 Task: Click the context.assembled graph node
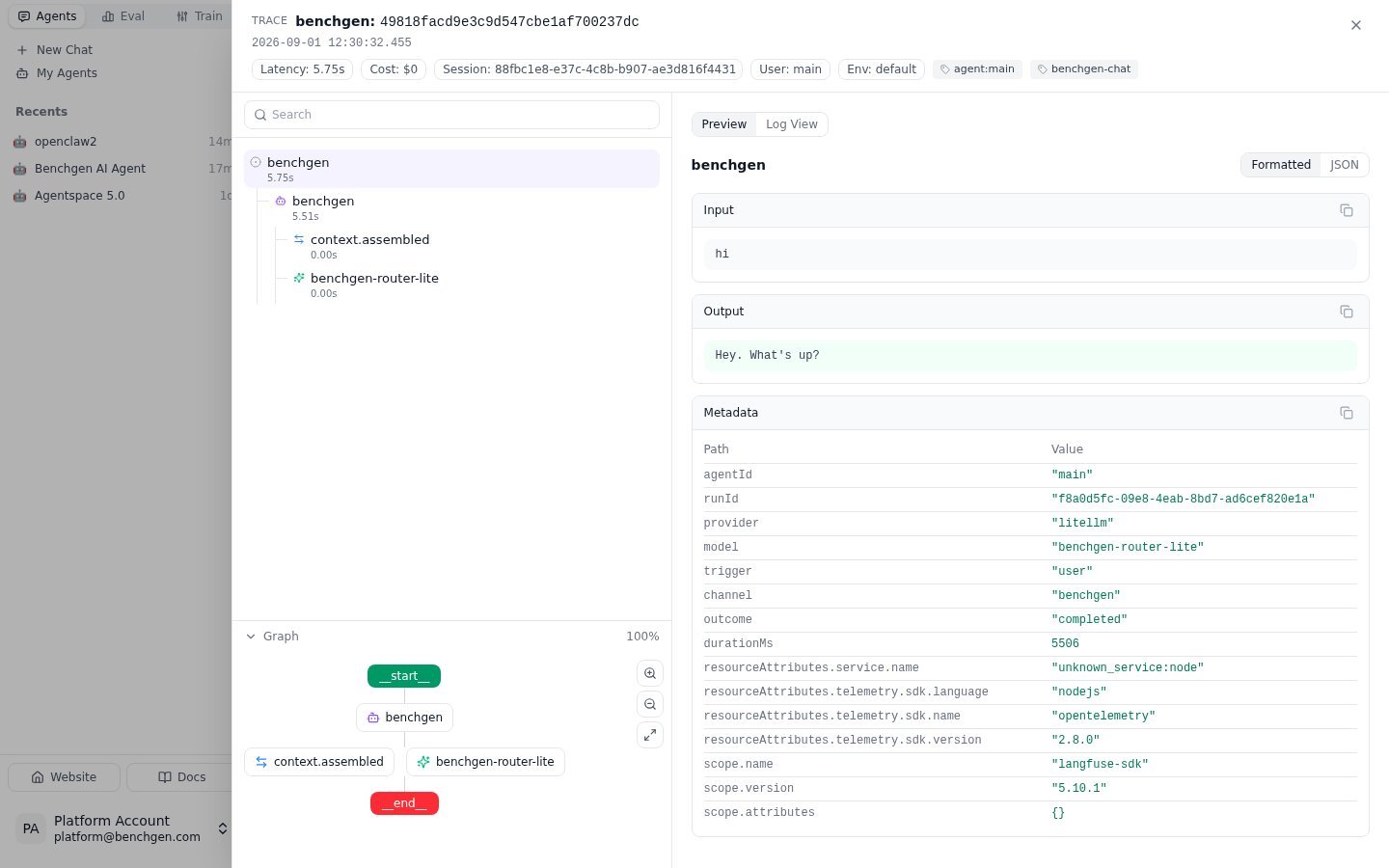tap(319, 762)
